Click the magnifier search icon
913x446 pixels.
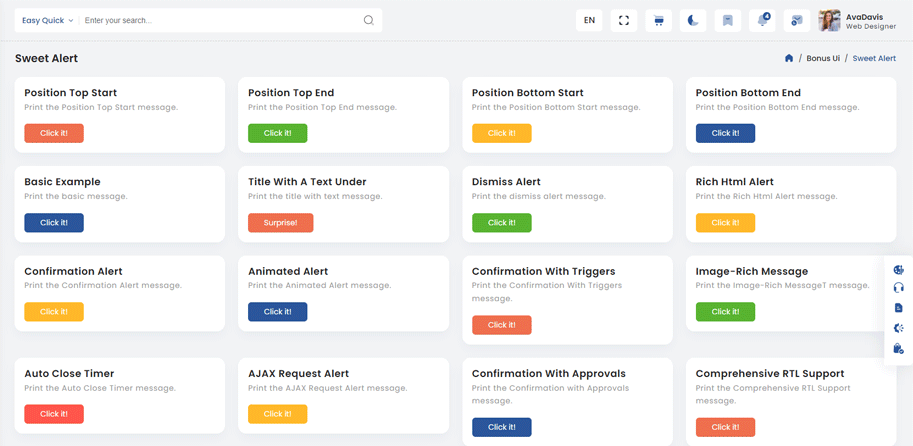click(368, 20)
